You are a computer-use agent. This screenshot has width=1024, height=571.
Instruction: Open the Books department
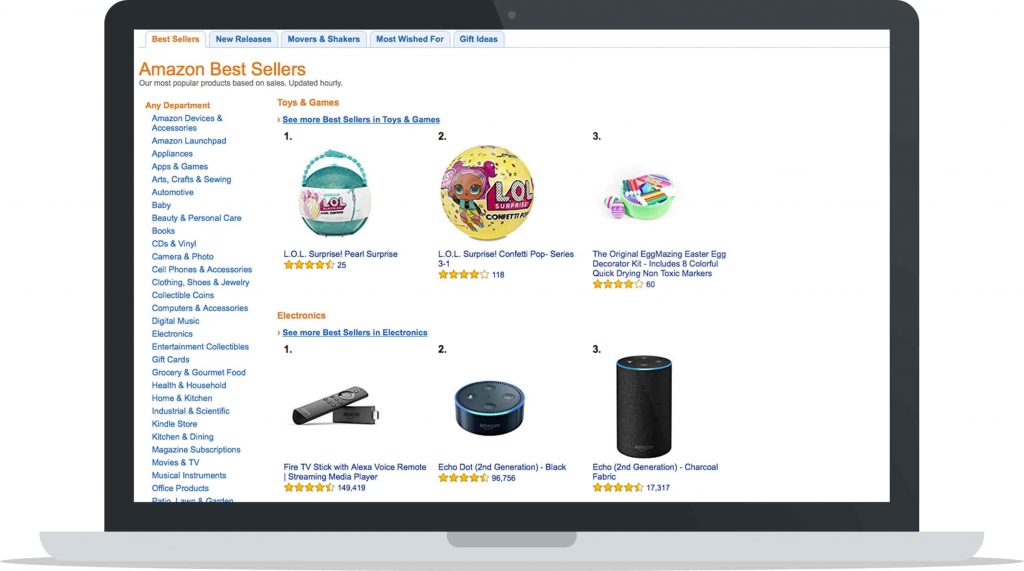pos(163,231)
